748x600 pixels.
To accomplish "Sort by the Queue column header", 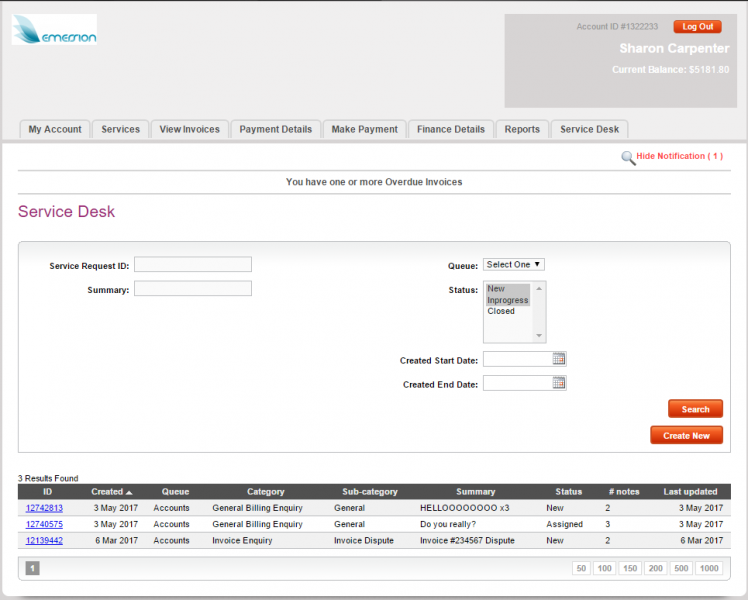I will point(176,492).
